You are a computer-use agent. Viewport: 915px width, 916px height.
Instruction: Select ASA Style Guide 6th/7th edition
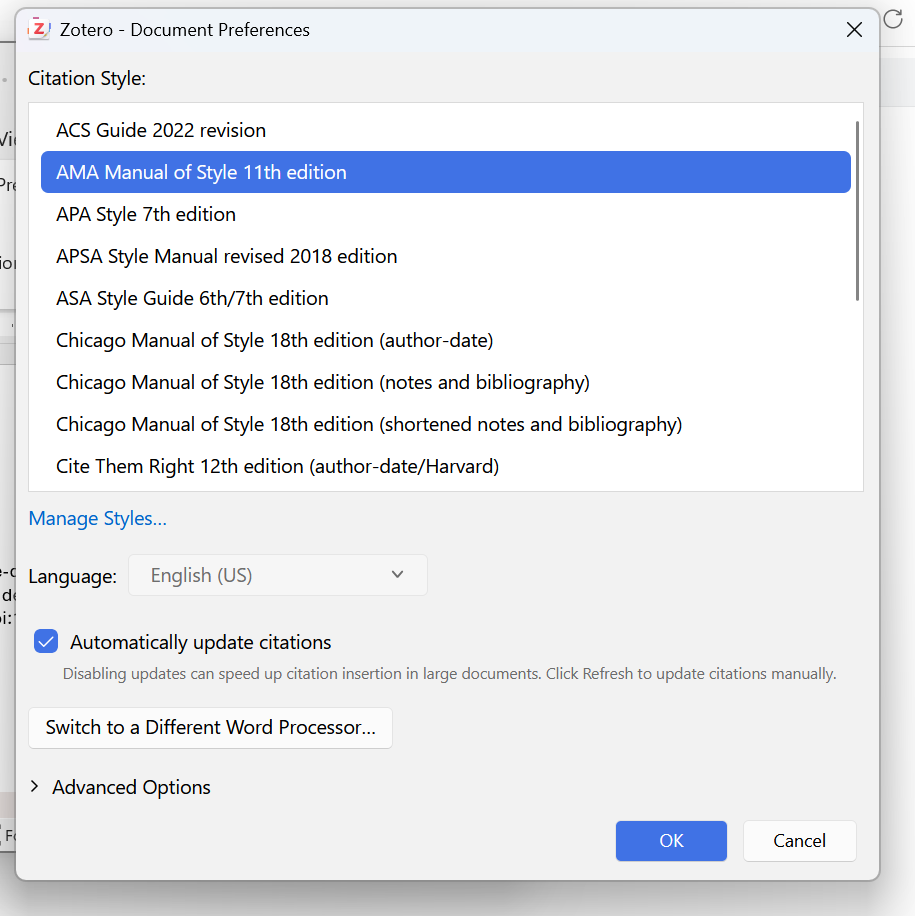point(446,299)
